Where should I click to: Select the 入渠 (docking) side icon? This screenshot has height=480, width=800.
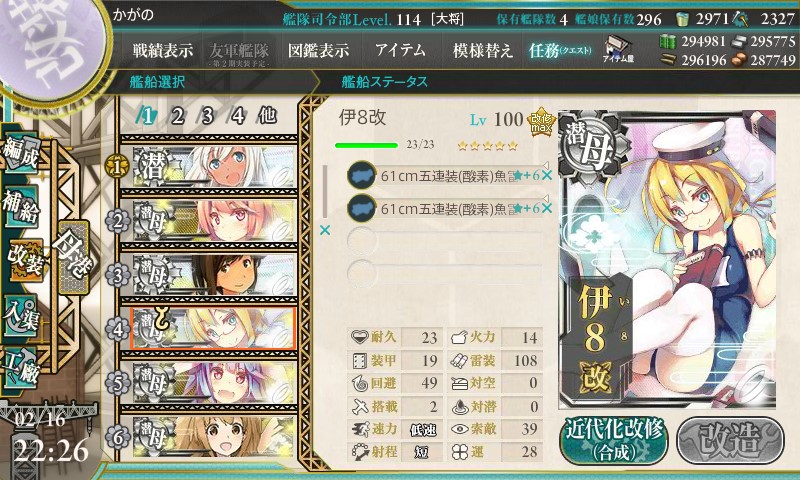[x=21, y=316]
